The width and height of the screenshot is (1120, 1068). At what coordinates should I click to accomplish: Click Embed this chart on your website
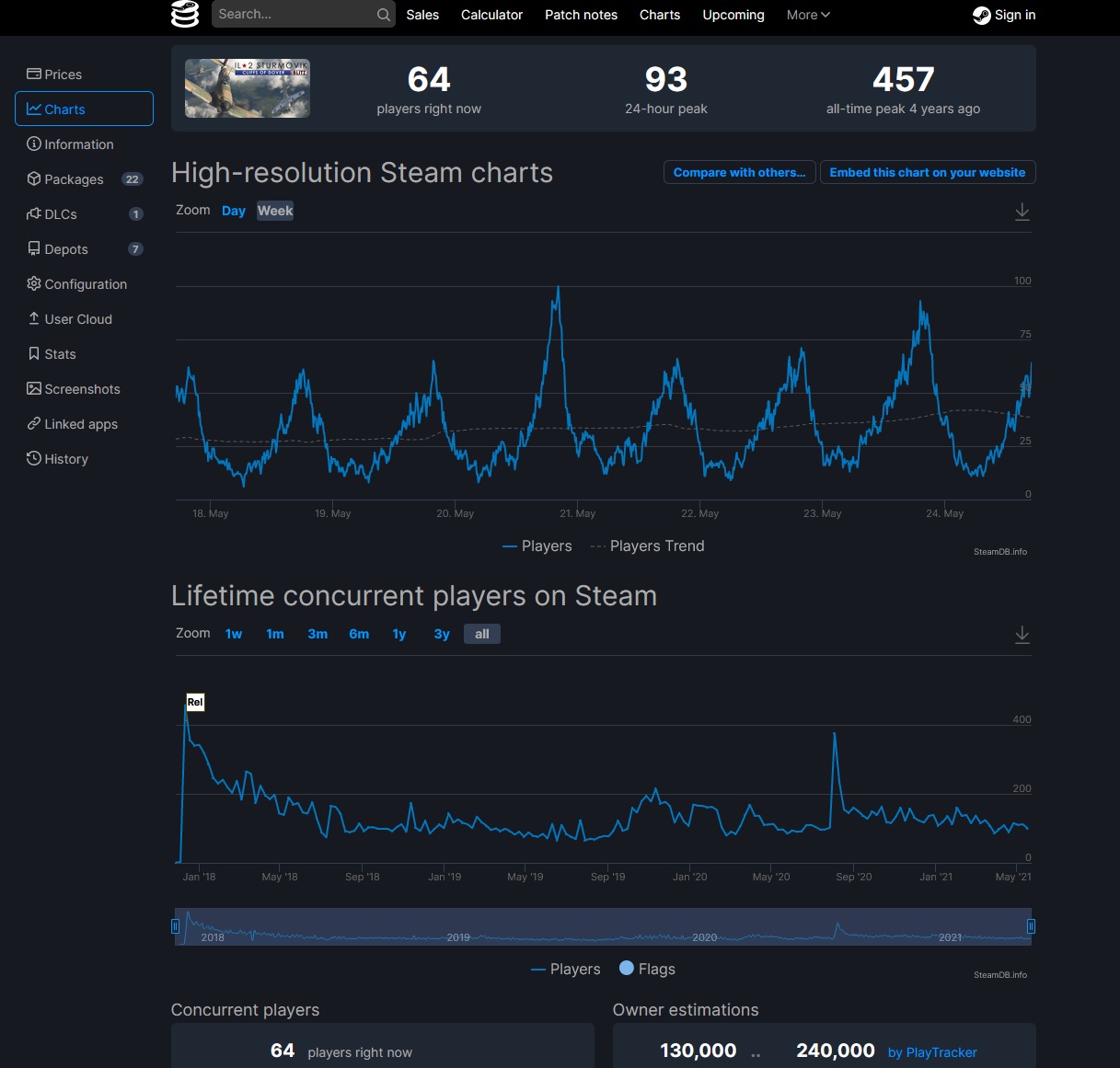(x=927, y=172)
